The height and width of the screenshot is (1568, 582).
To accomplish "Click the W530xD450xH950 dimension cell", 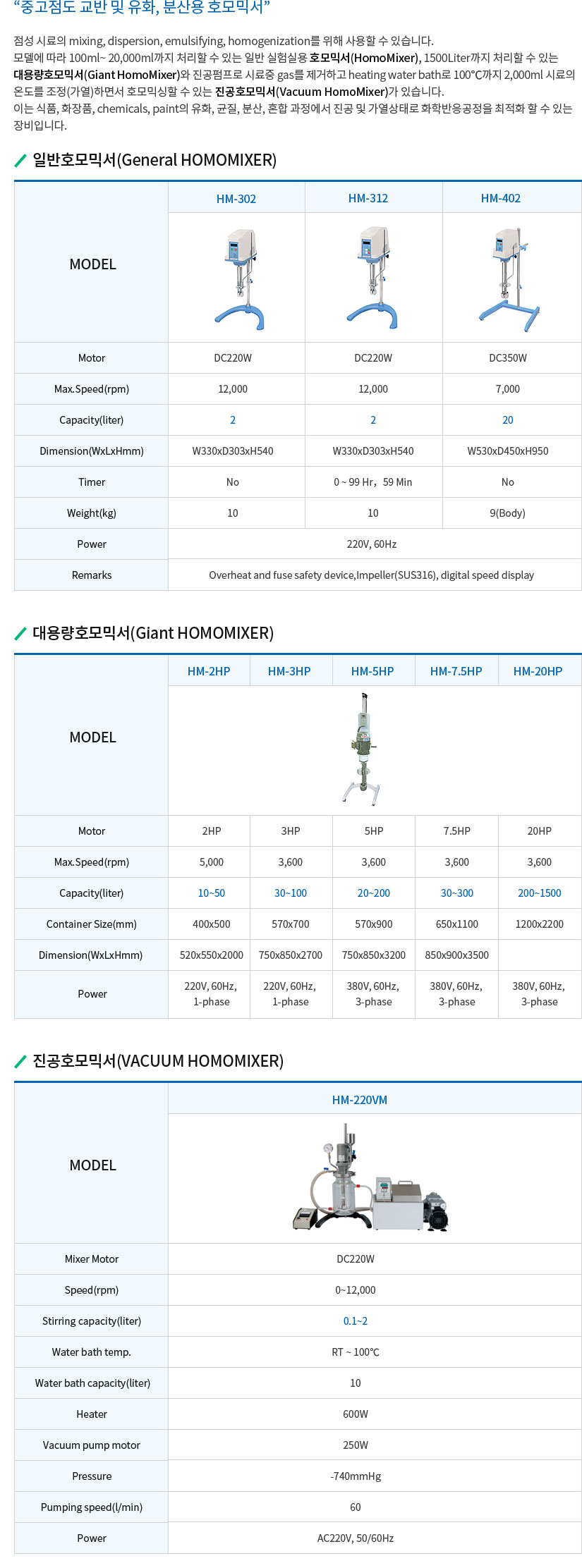I will coord(508,451).
